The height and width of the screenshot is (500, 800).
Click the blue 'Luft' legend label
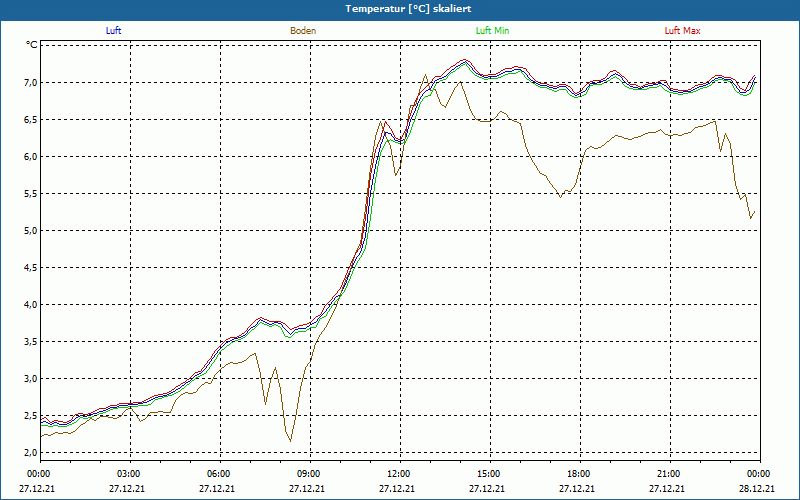point(113,31)
